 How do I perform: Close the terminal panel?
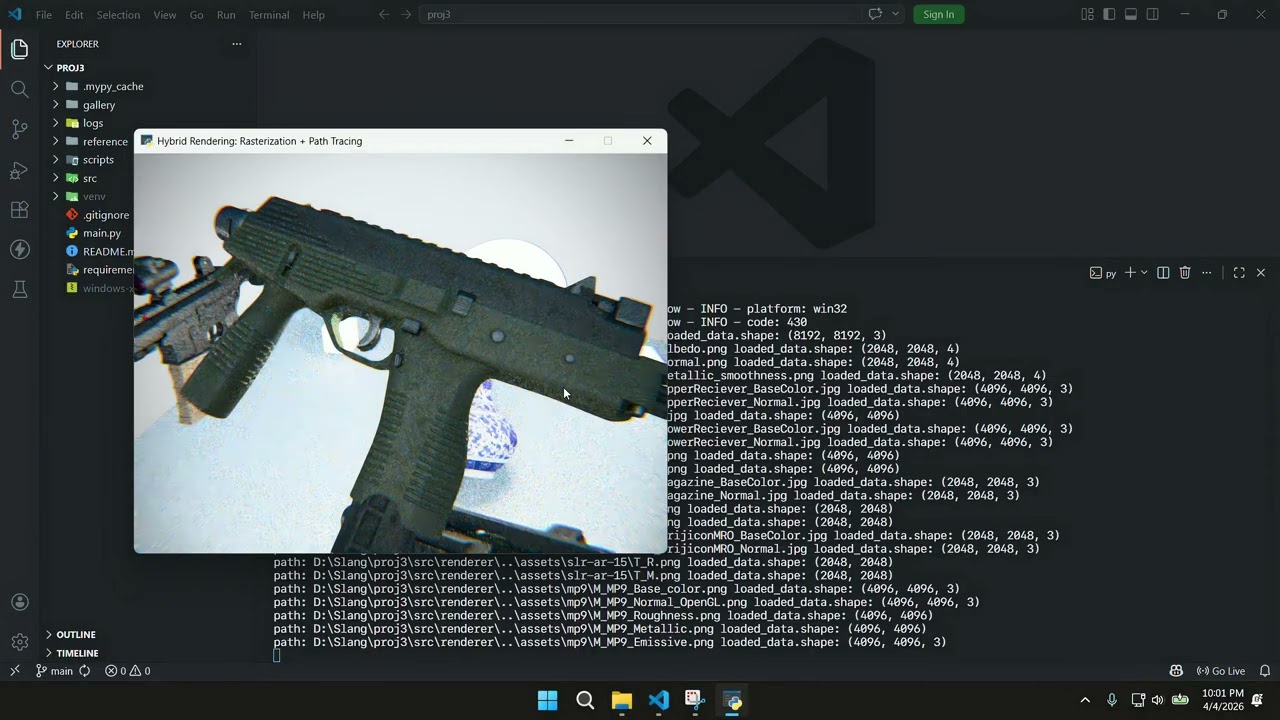(x=1261, y=273)
